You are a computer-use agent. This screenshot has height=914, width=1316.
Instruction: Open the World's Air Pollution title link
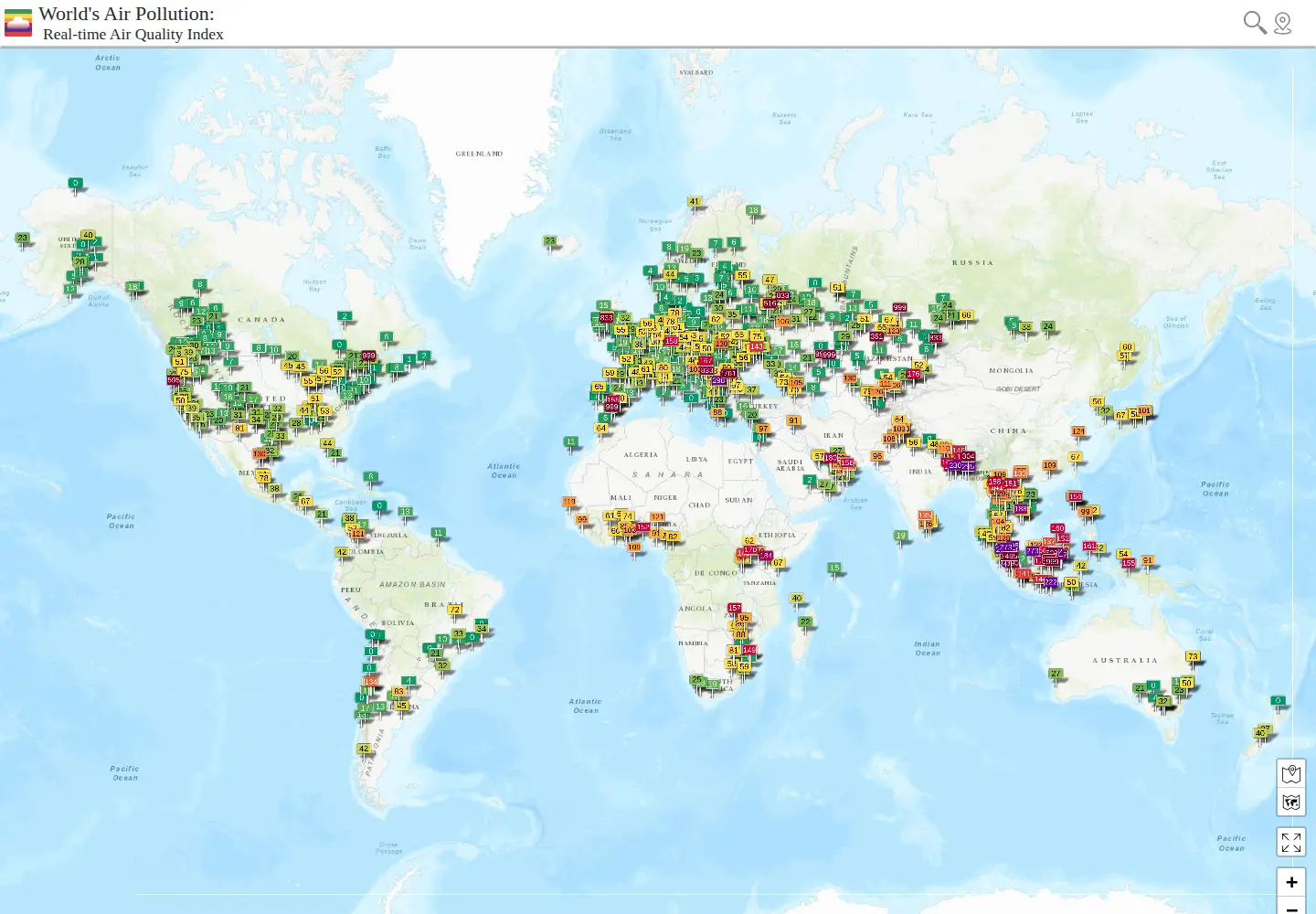point(126,14)
